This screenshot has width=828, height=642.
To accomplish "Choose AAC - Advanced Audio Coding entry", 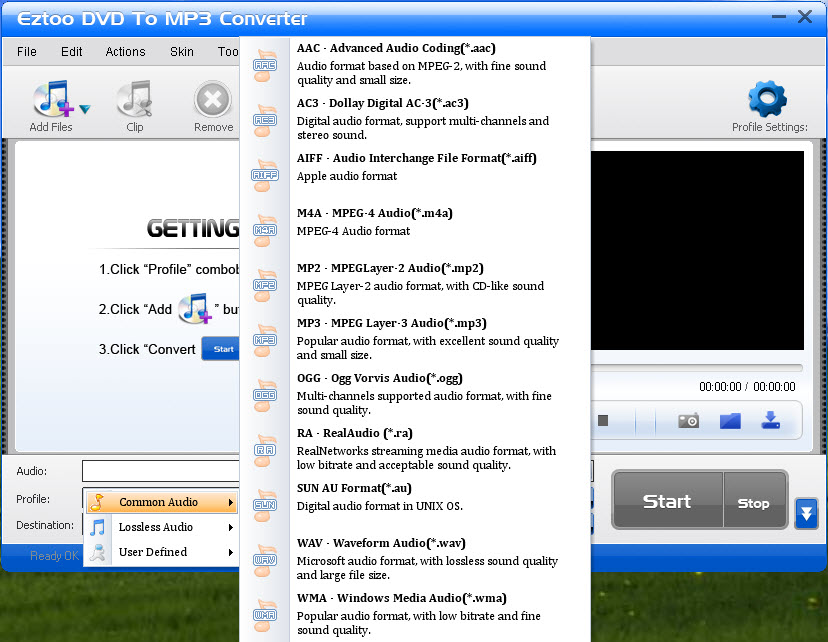I will (x=415, y=64).
